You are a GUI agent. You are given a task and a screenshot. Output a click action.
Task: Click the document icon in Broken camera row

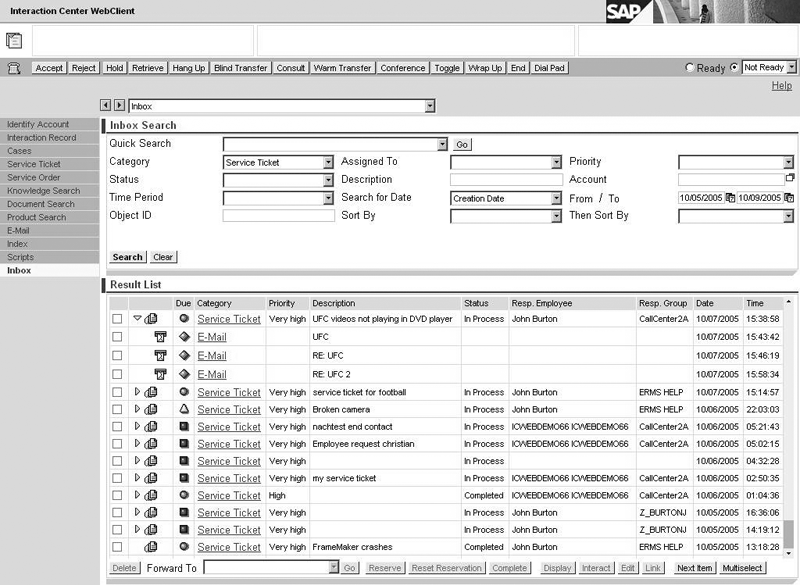[151, 410]
